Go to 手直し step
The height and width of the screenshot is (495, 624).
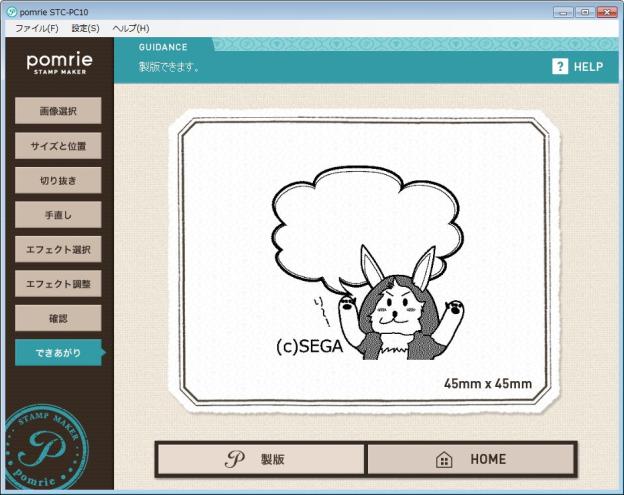(58, 215)
